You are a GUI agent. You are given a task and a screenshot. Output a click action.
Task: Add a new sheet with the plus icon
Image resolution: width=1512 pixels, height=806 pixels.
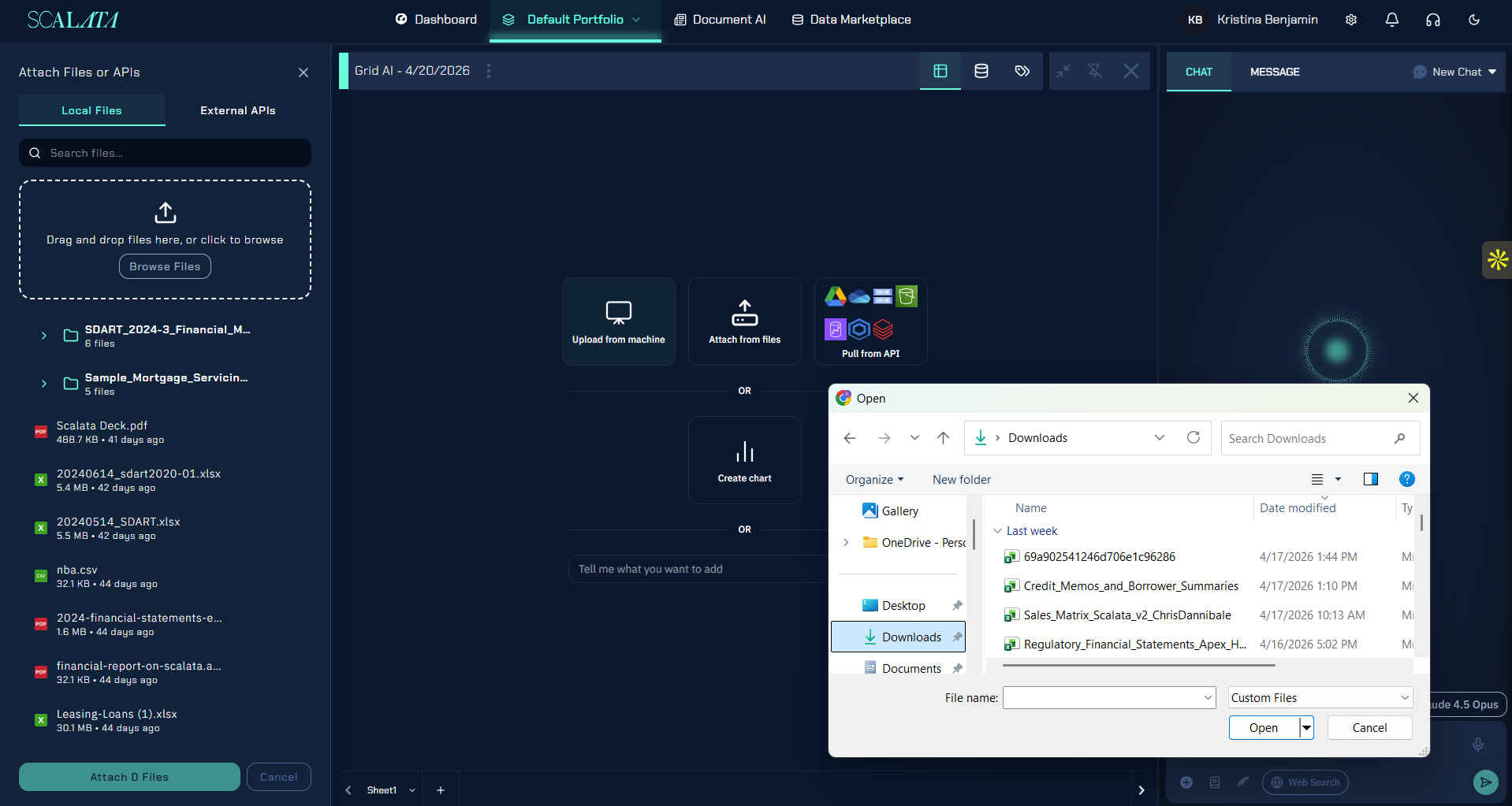click(x=441, y=790)
